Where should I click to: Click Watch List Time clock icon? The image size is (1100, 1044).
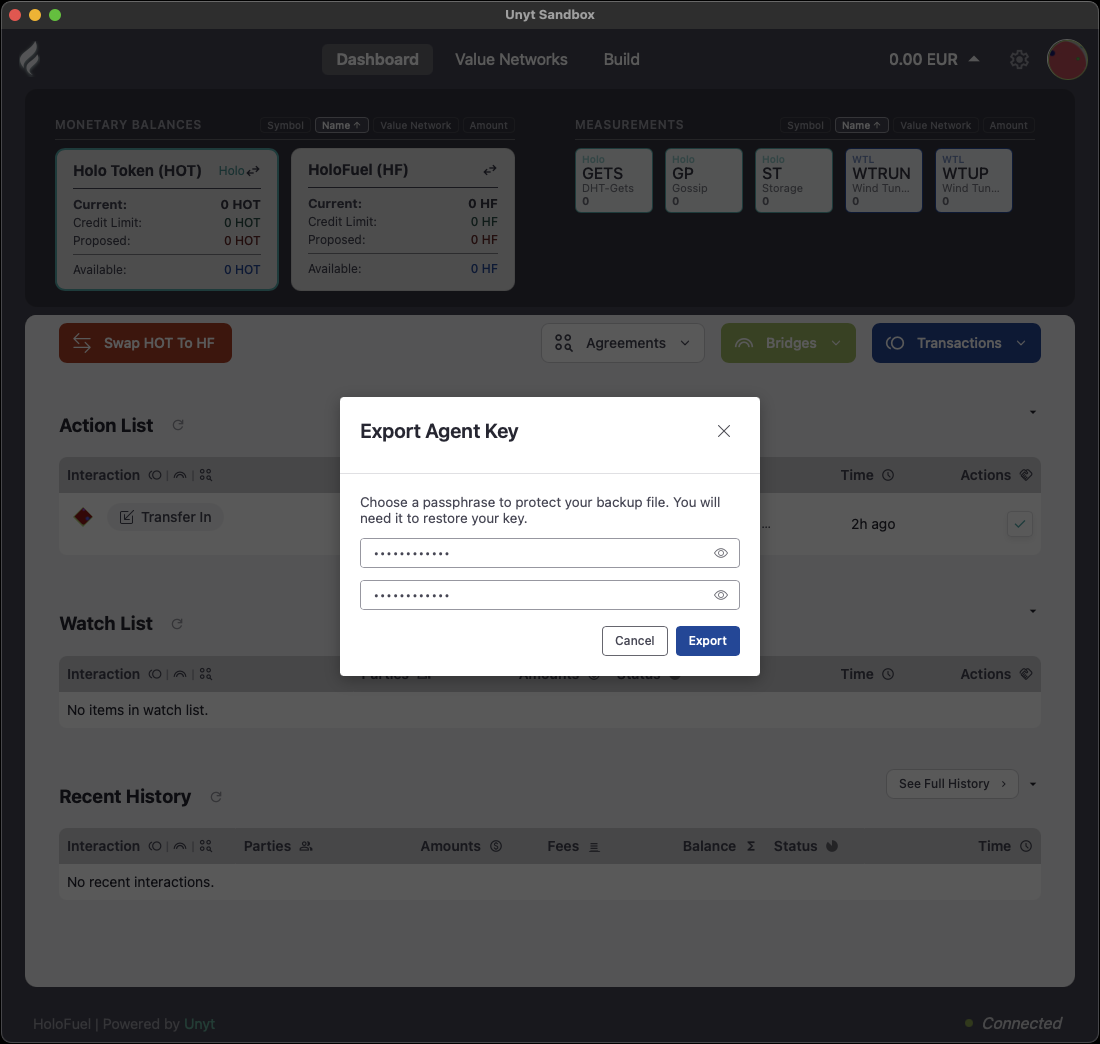888,674
